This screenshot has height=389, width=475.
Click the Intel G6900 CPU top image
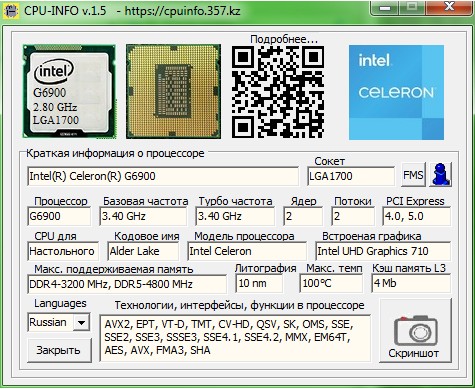(69, 91)
